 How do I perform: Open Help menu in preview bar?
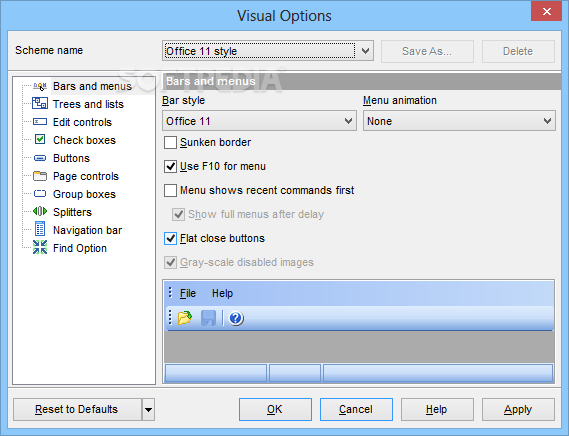[x=222, y=293]
